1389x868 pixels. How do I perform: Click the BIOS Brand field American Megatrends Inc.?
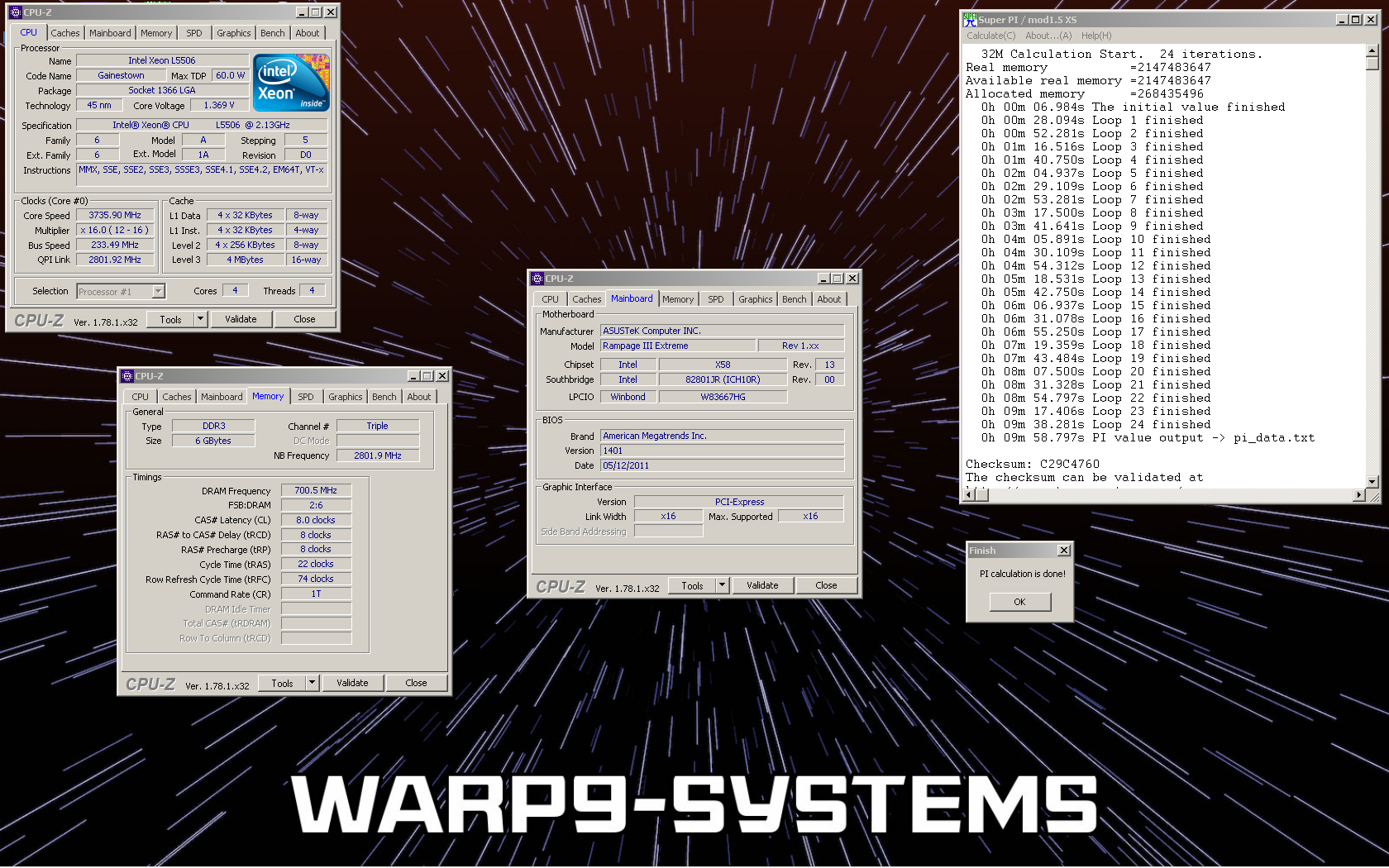click(x=723, y=436)
